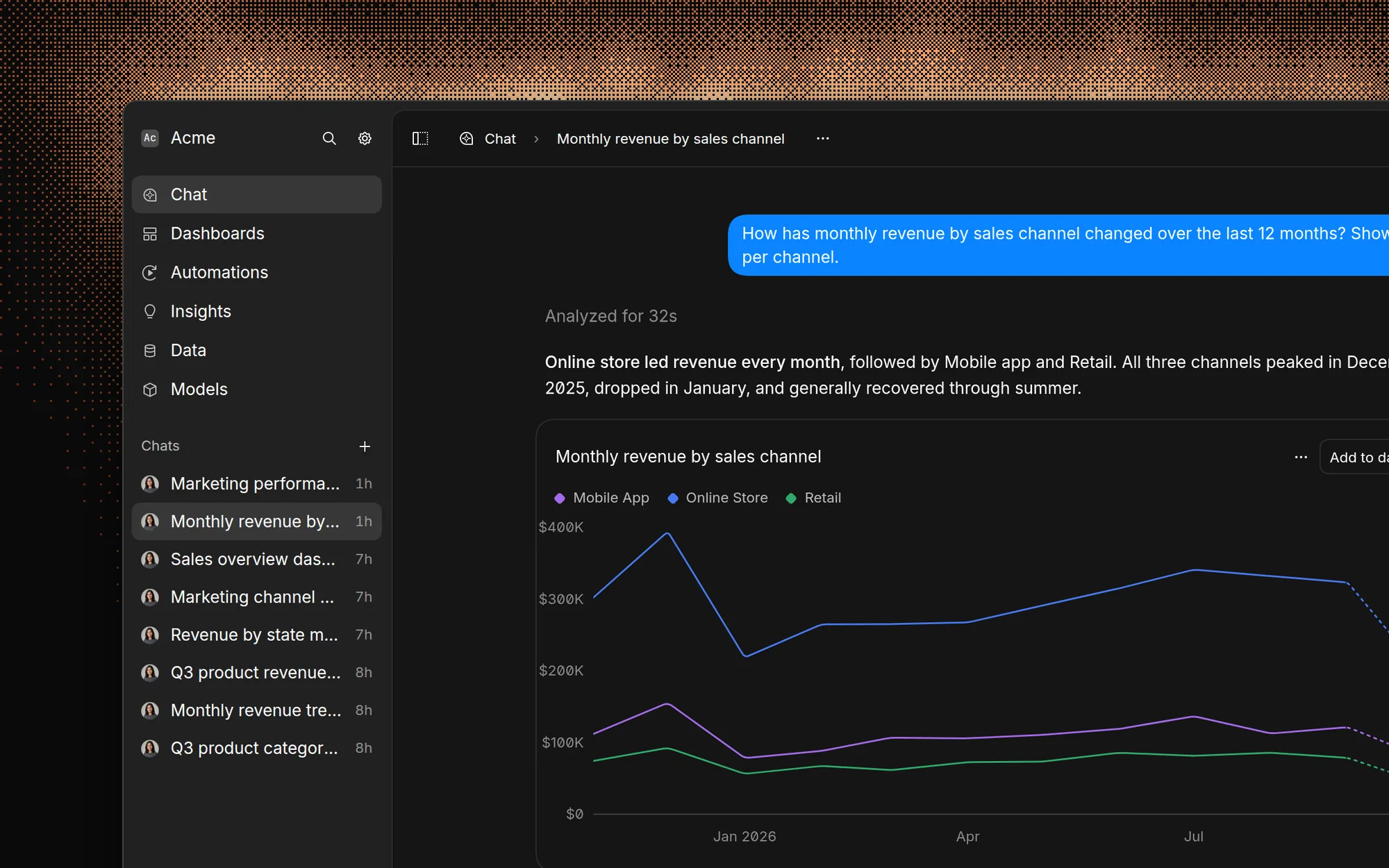Select Chat in the sidebar navigation
This screenshot has height=868, width=1389.
click(257, 194)
